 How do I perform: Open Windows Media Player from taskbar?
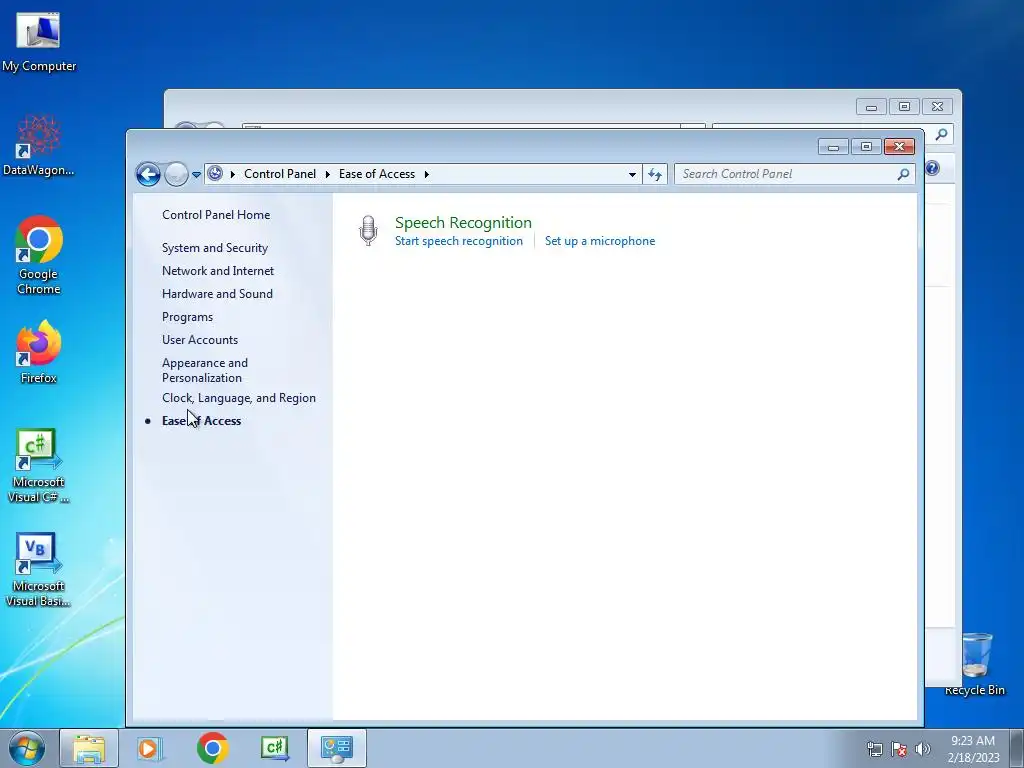[x=149, y=748]
